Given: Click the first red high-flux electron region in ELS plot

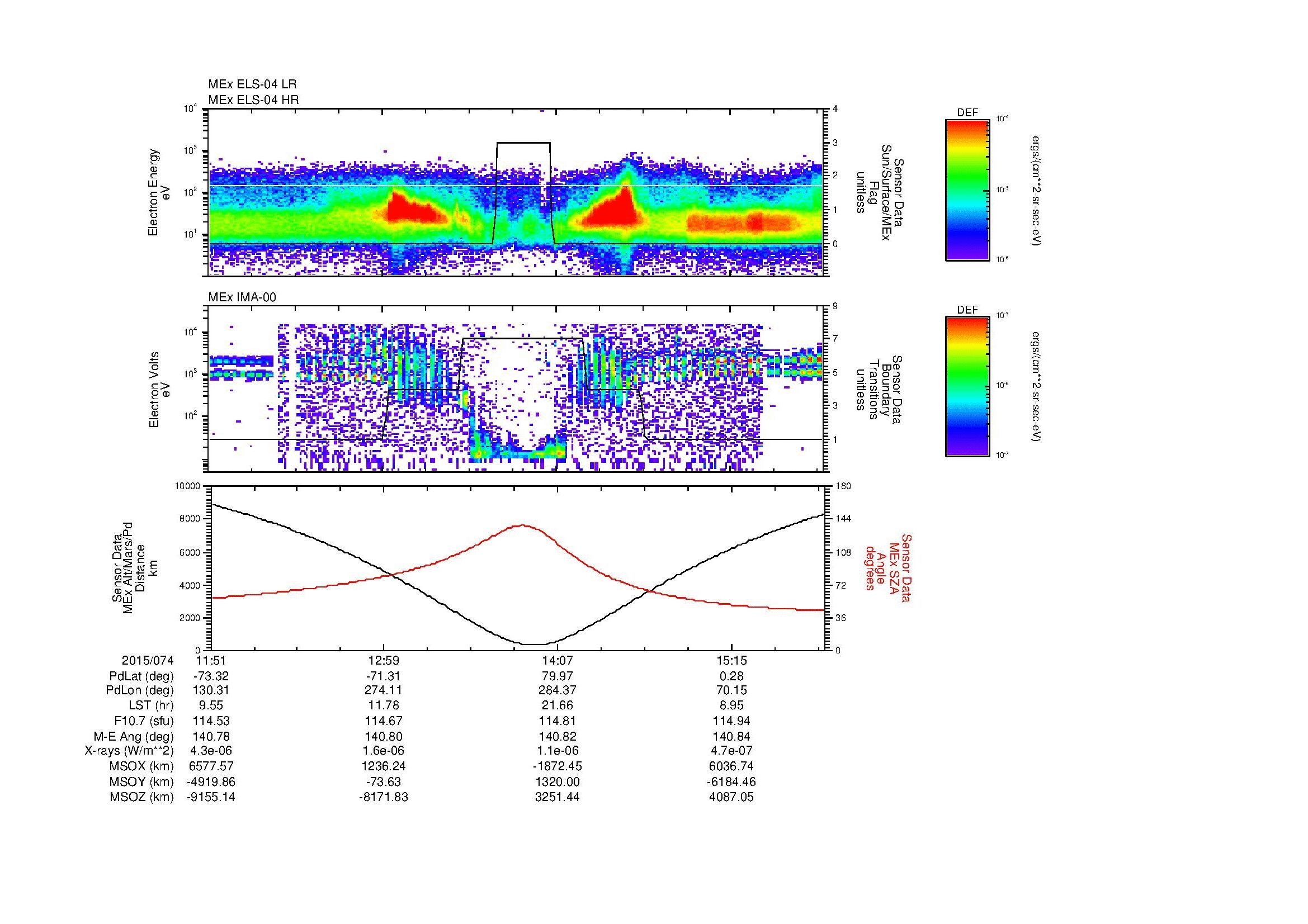Looking at the screenshot, I should pyautogui.click(x=413, y=209).
